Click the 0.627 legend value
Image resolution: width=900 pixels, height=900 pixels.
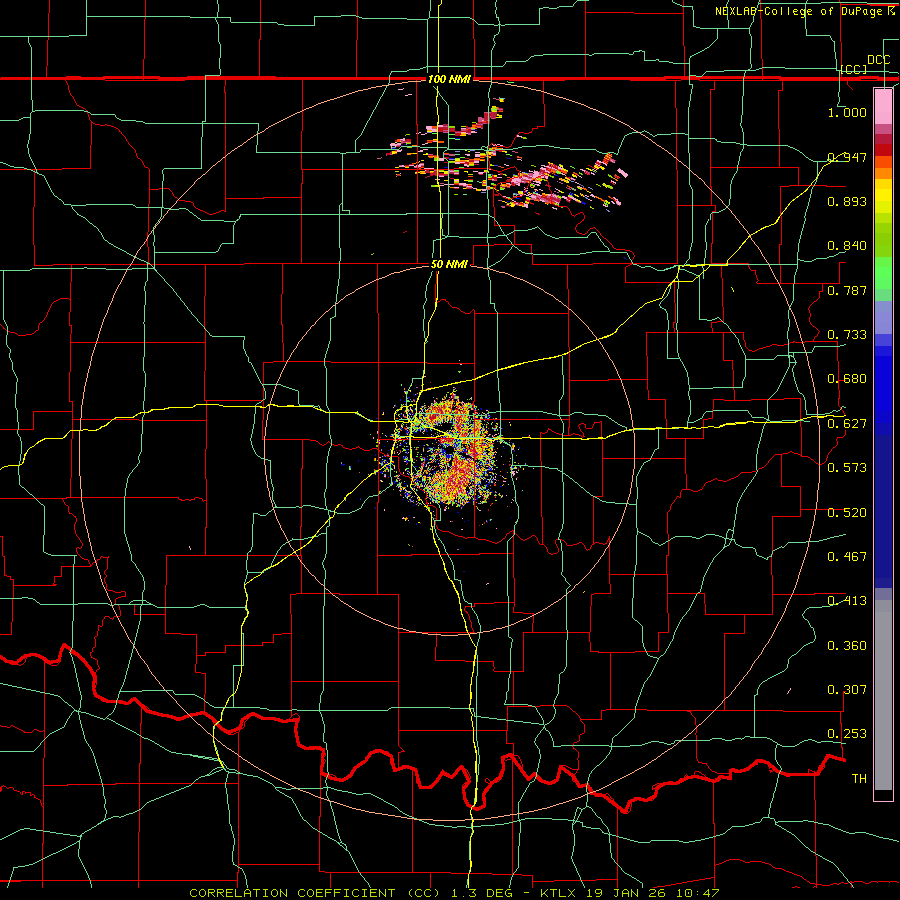tap(847, 424)
